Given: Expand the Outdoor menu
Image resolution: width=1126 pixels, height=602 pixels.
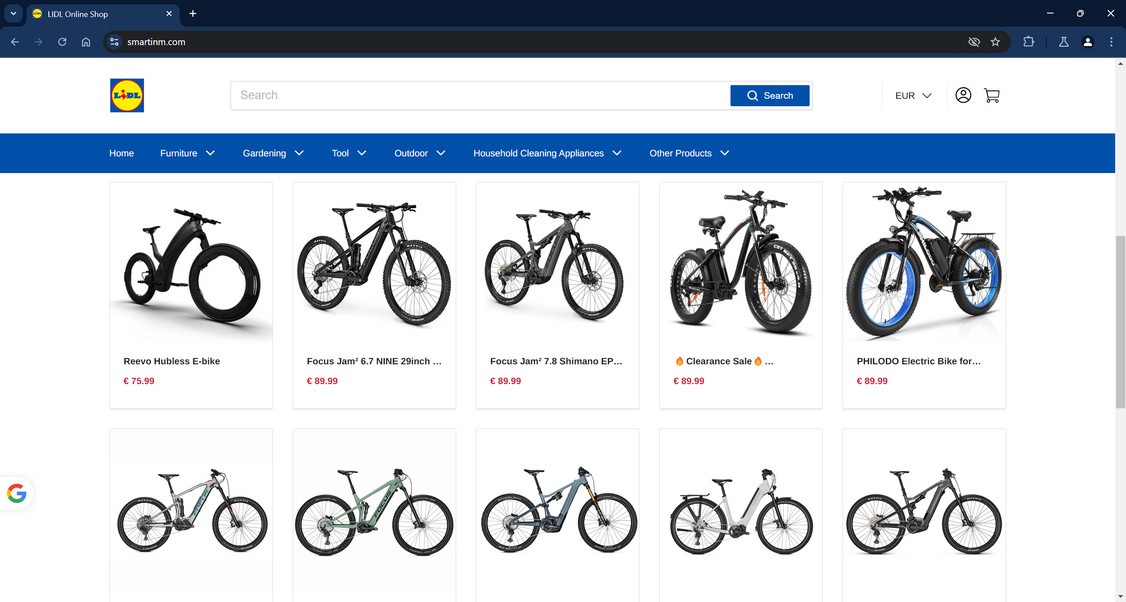Looking at the screenshot, I should [420, 153].
